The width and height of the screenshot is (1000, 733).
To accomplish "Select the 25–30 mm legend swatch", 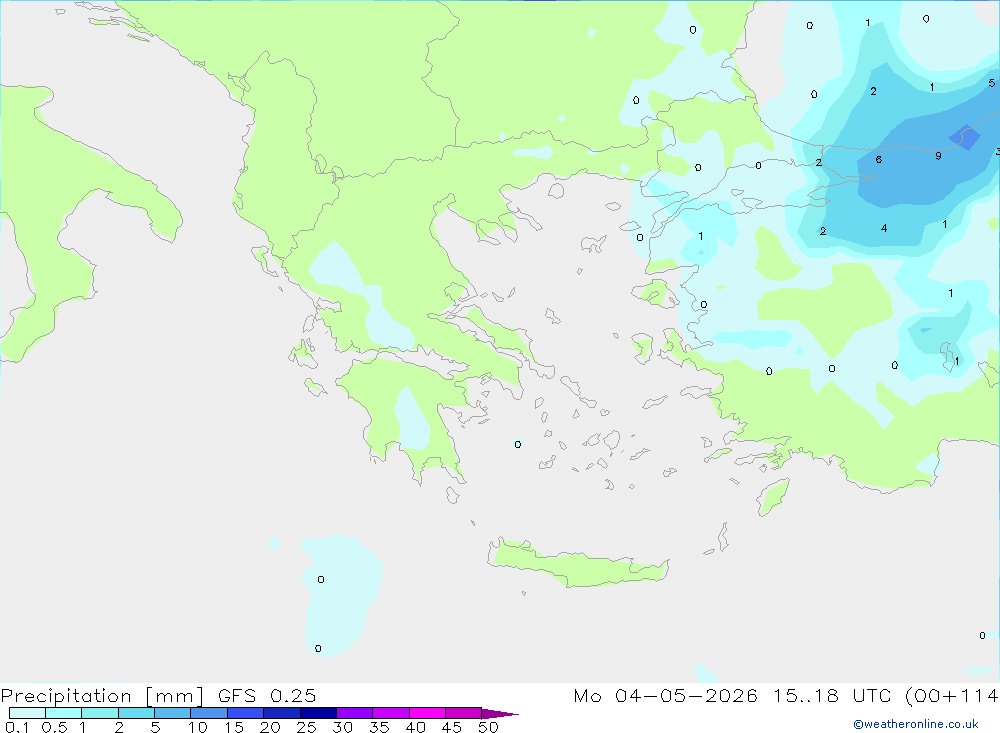I will 318,713.
